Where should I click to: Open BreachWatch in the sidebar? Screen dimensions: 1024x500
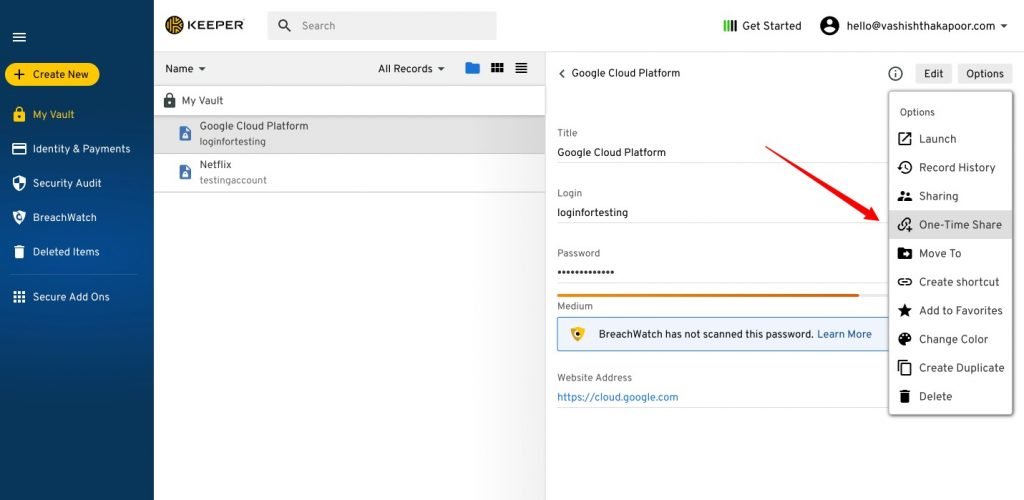coord(64,217)
